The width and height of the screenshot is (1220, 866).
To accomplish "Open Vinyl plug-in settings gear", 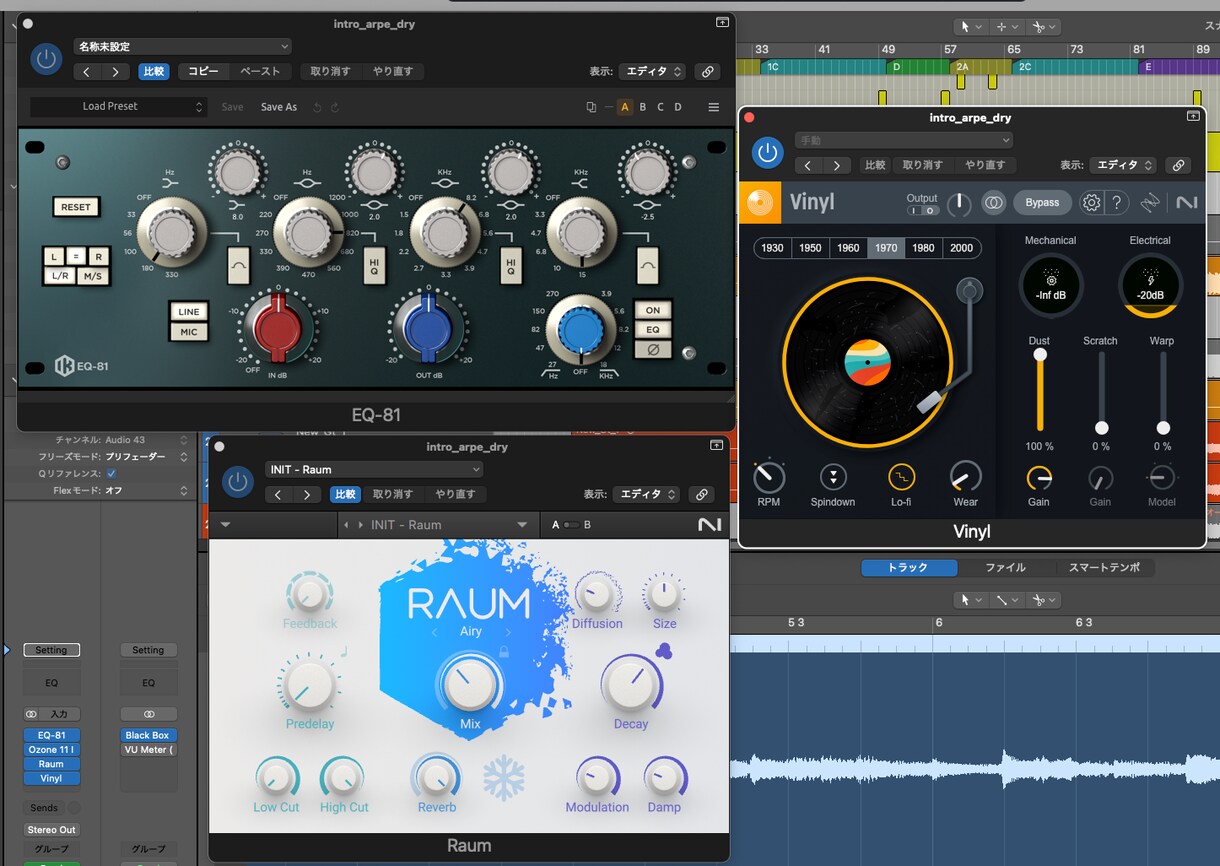I will coord(1091,203).
